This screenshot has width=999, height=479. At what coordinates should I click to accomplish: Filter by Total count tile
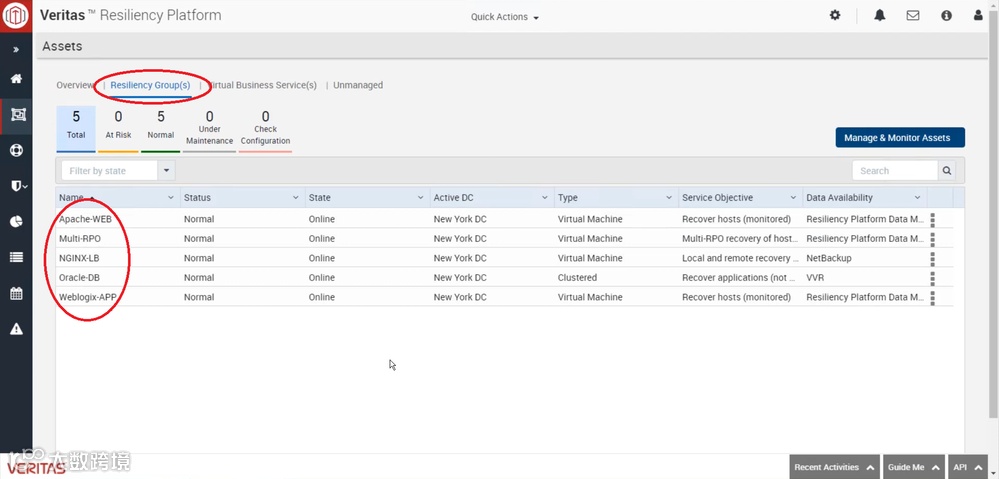click(76, 129)
